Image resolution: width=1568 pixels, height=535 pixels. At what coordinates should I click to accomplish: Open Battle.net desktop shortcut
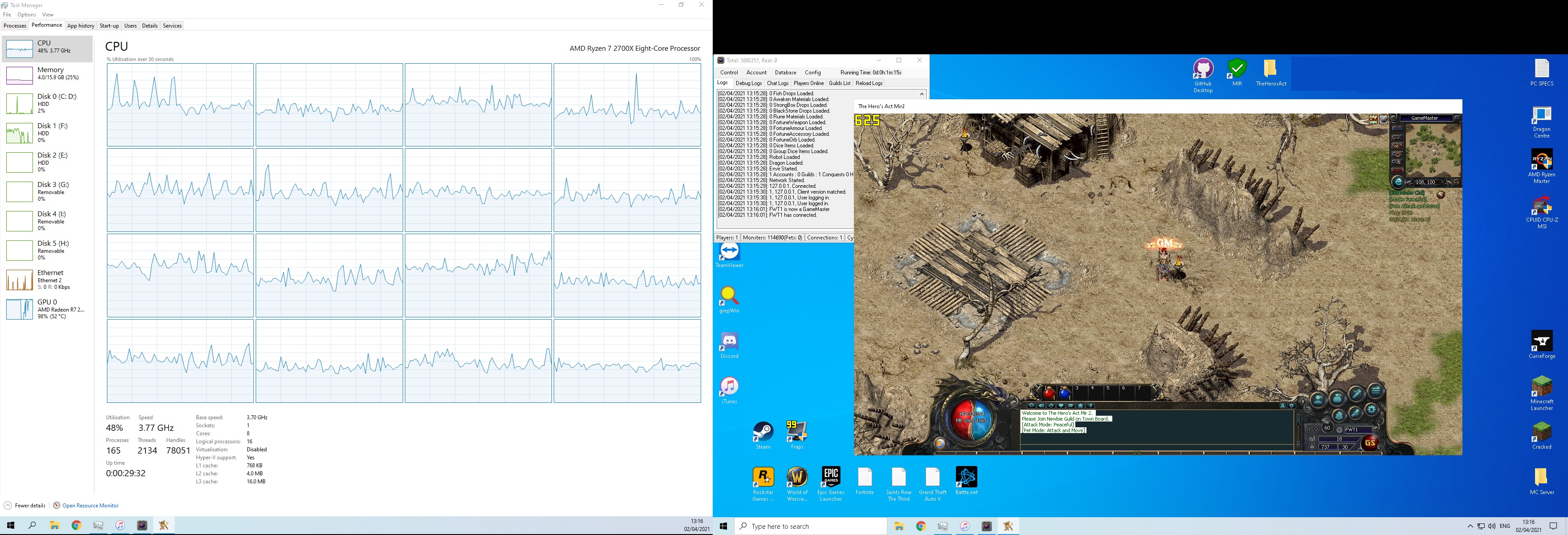pyautogui.click(x=966, y=481)
